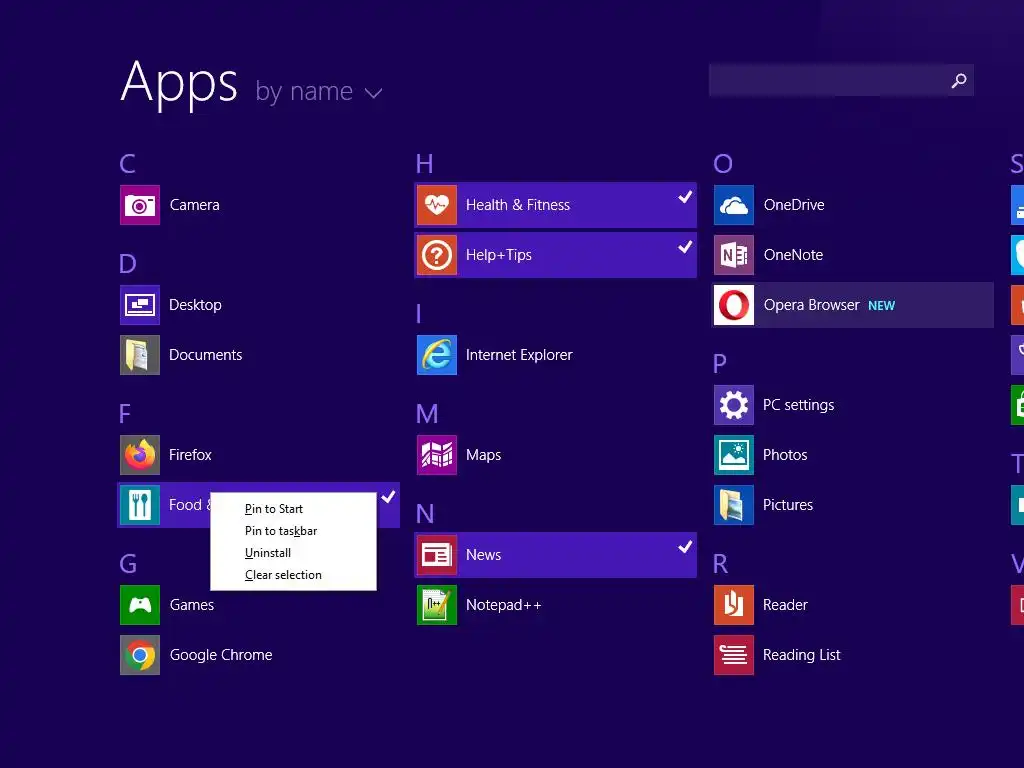Click the Desktop tile icon
Image resolution: width=1024 pixels, height=768 pixels.
click(x=140, y=305)
